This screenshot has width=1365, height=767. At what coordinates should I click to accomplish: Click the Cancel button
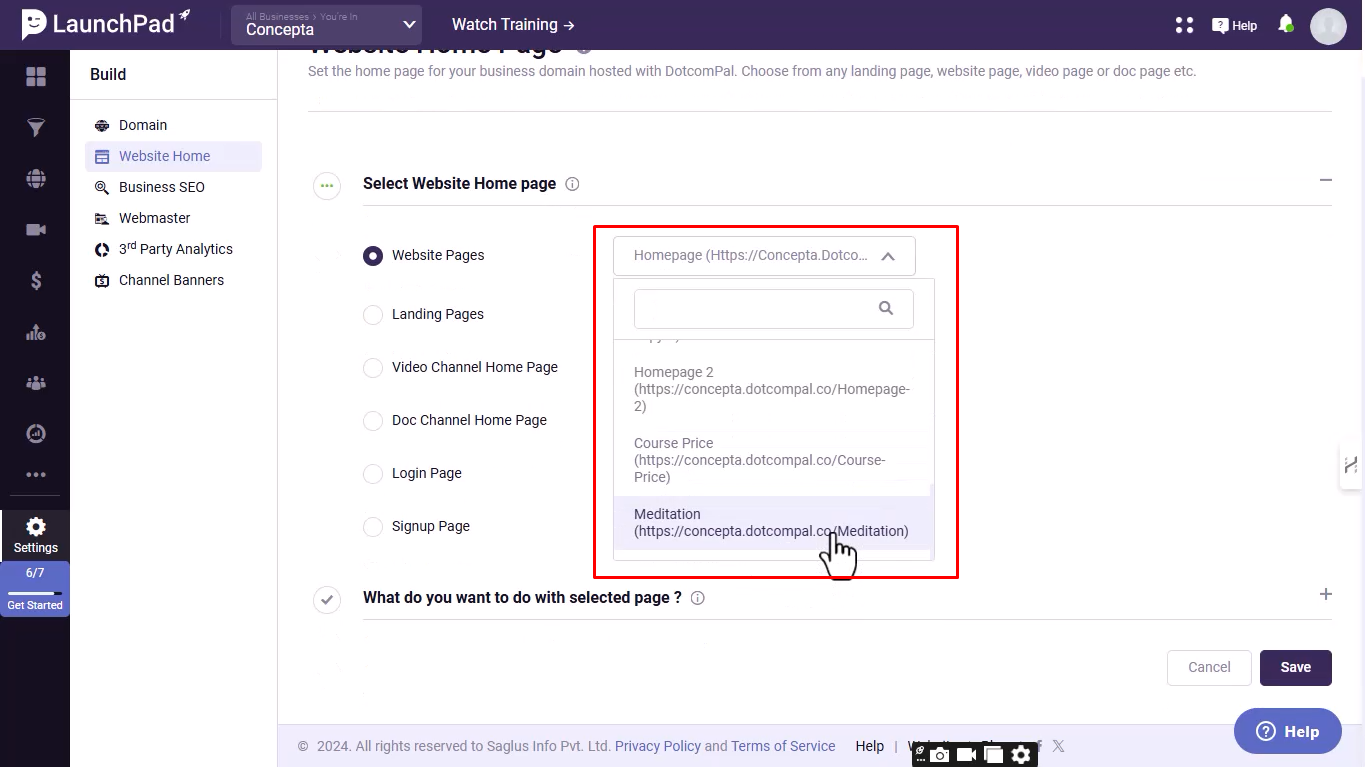coord(1209,668)
